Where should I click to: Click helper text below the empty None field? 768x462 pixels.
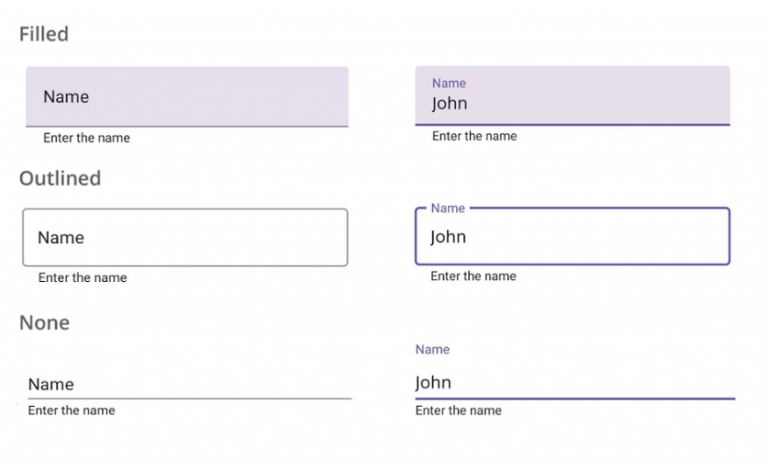pos(71,411)
